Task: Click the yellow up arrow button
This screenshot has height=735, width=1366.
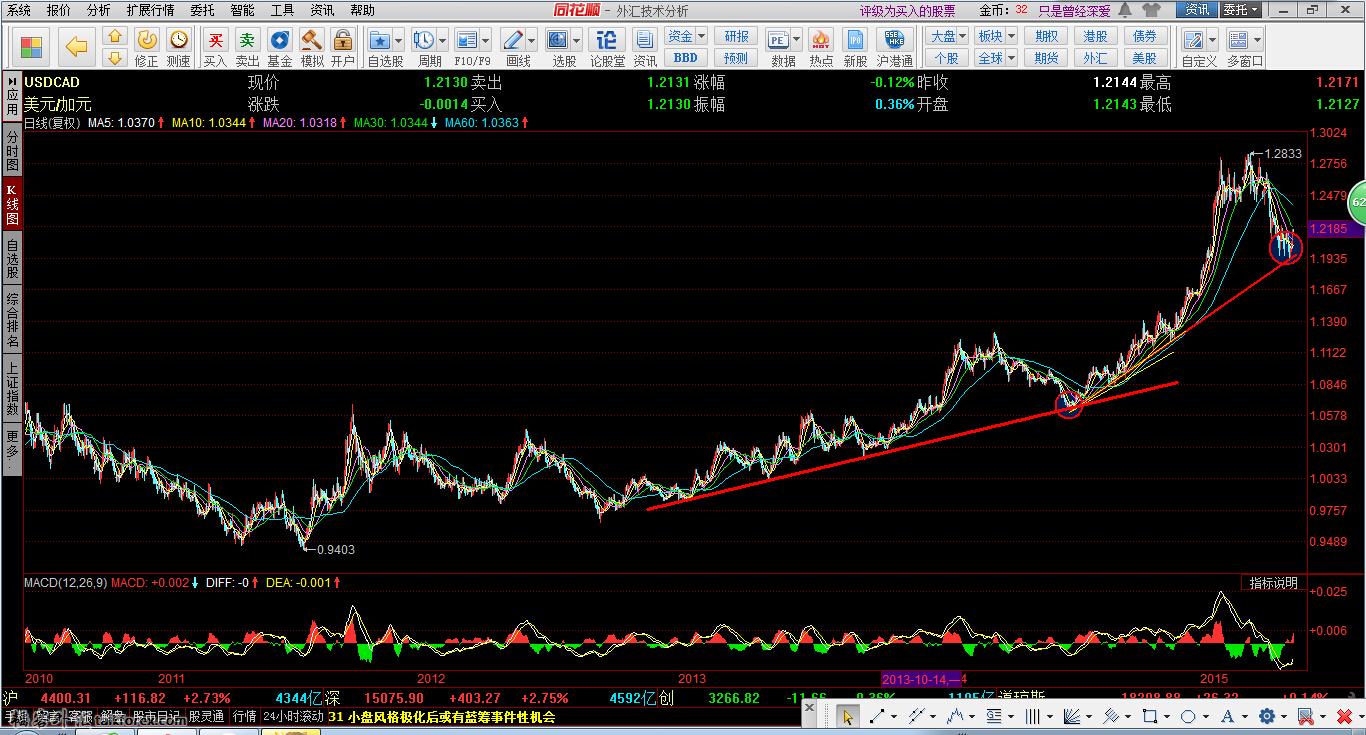Action: click(114, 38)
